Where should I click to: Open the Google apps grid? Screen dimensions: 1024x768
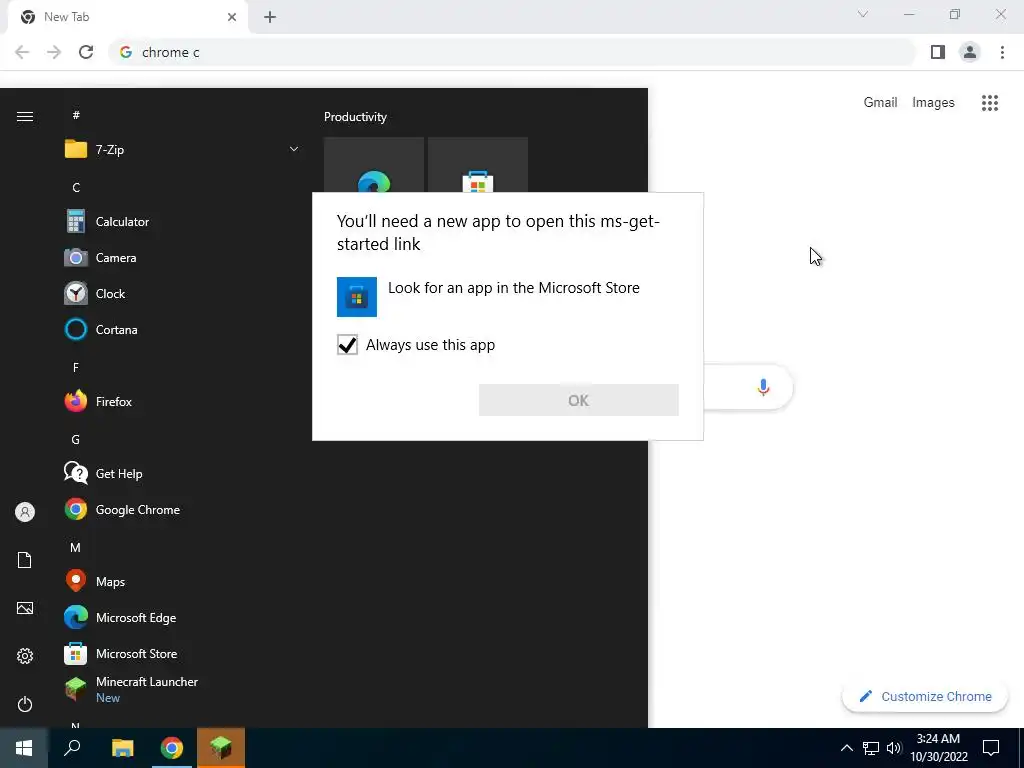990,103
